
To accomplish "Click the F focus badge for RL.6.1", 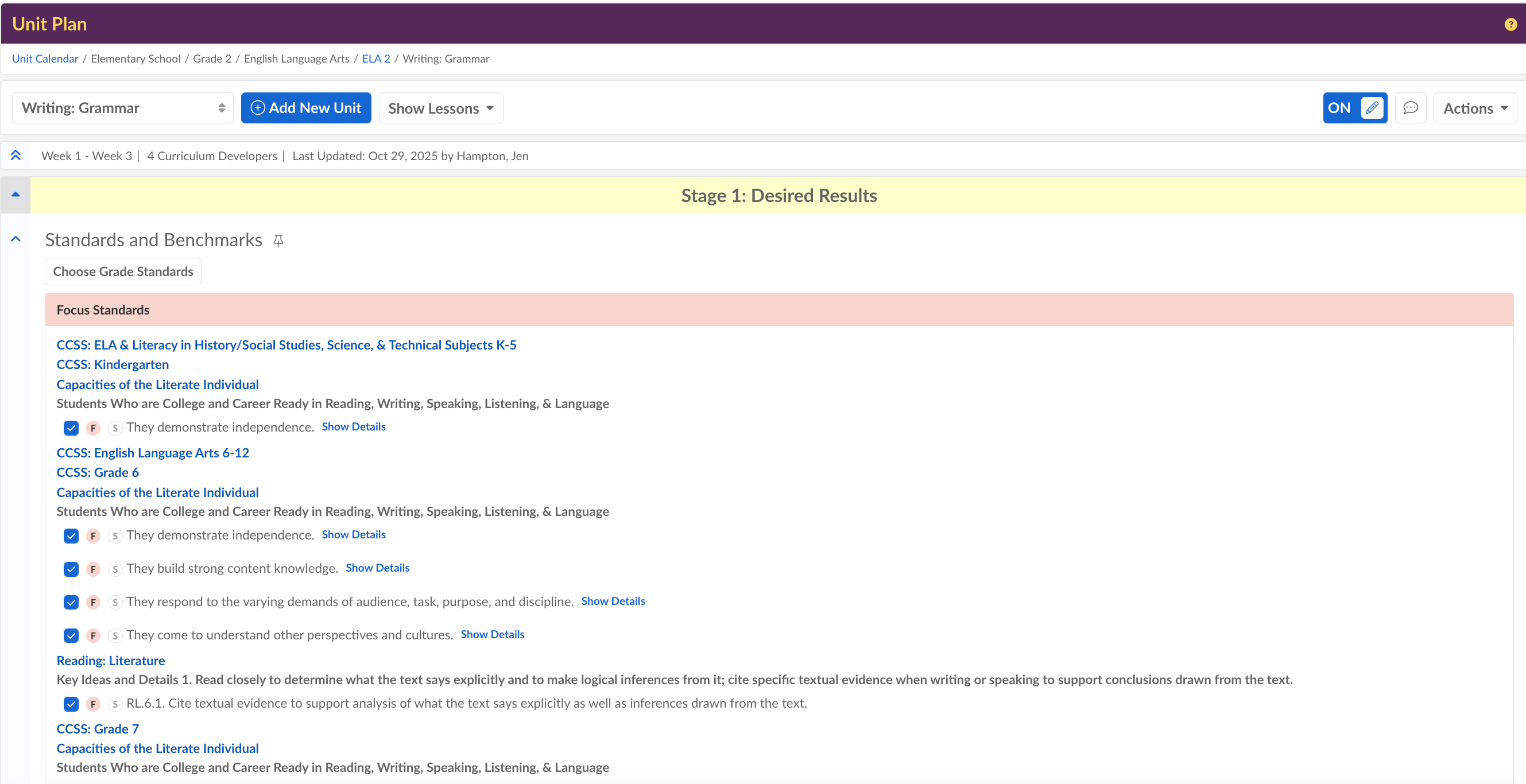I will [x=93, y=704].
